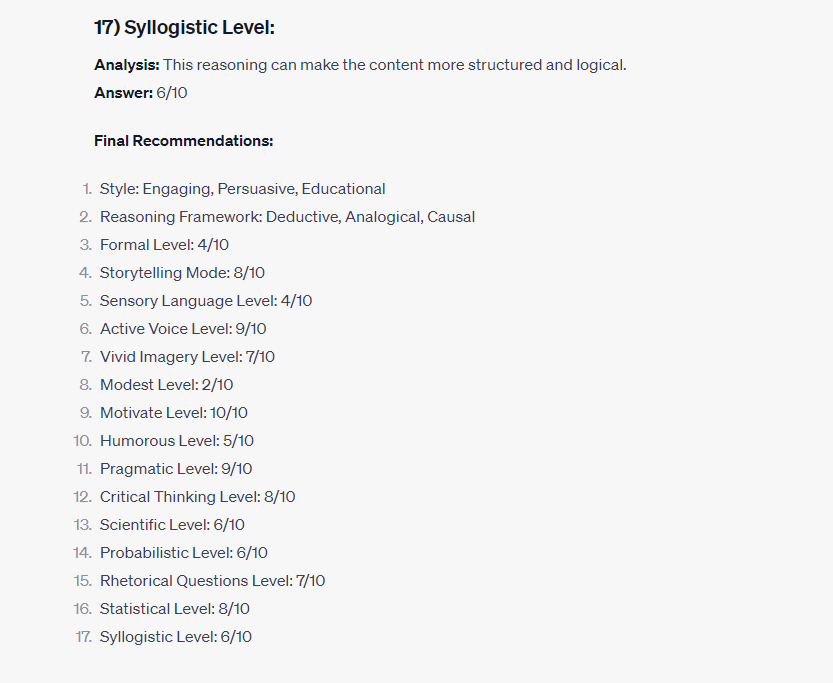Select Probabilistic Level: 6/10 in the list

pyautogui.click(x=184, y=553)
